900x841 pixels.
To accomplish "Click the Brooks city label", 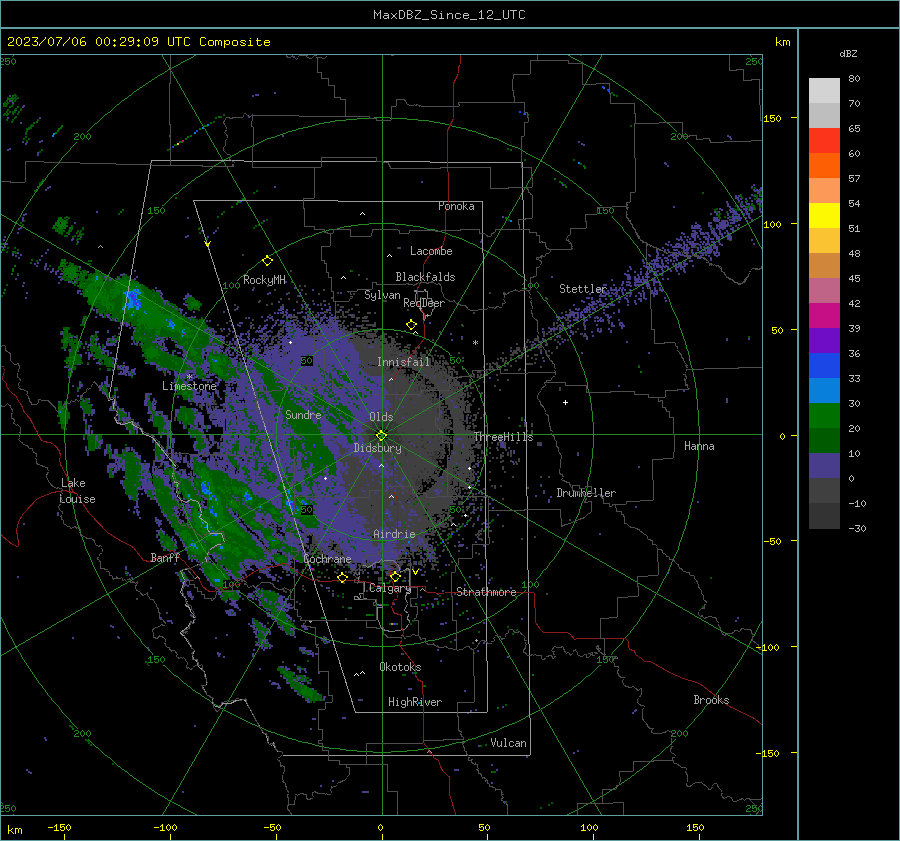I will tap(711, 700).
